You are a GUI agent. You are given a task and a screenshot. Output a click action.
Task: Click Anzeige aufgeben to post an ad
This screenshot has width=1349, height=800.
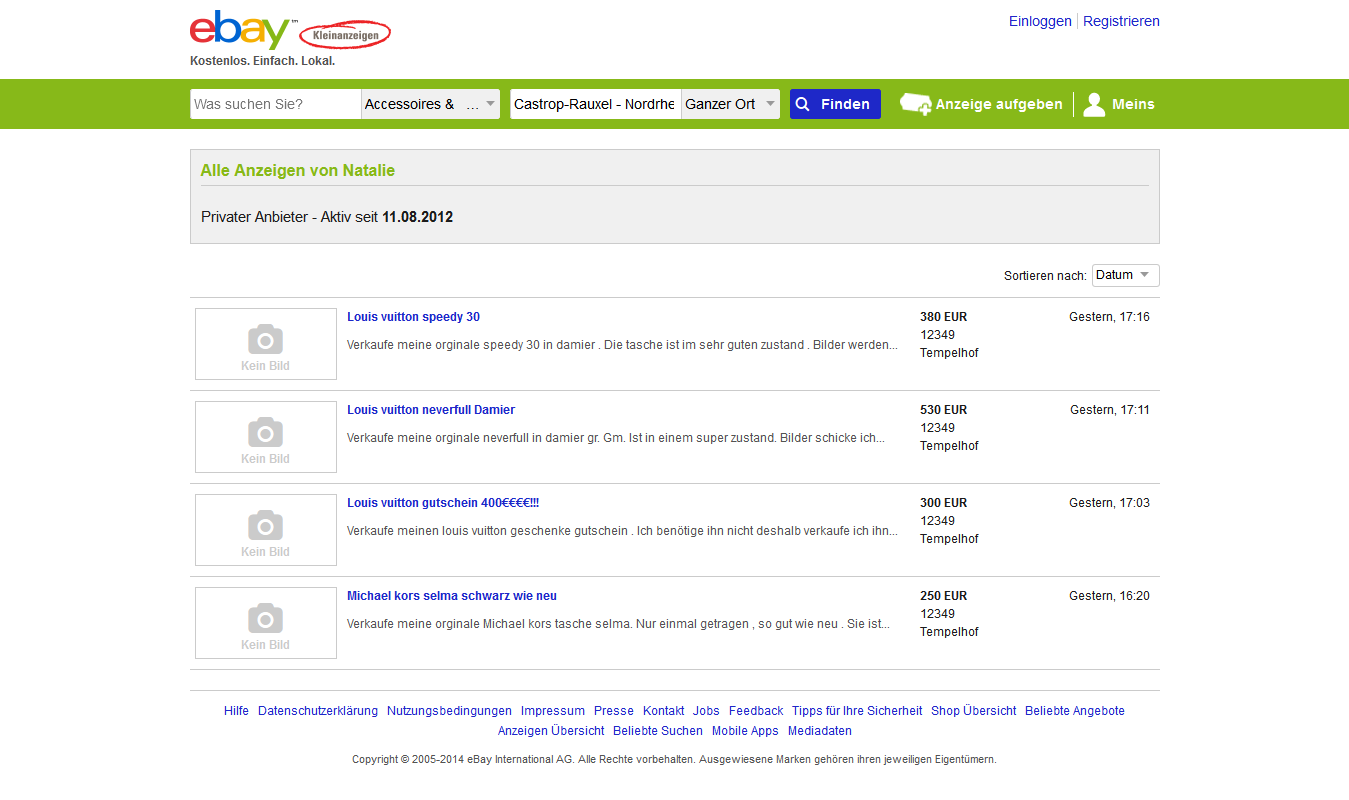[999, 104]
